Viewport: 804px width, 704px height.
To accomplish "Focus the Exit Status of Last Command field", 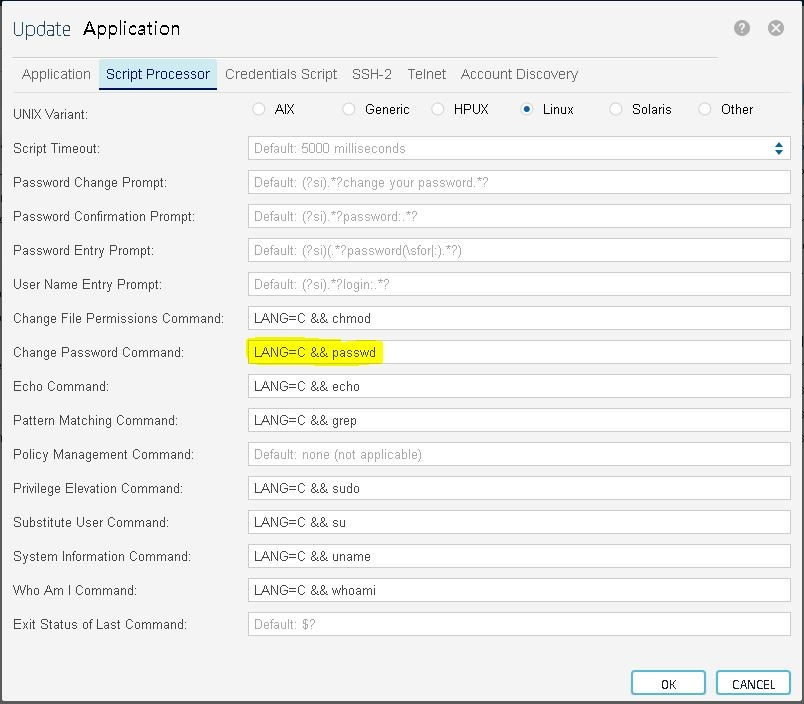I will (519, 624).
